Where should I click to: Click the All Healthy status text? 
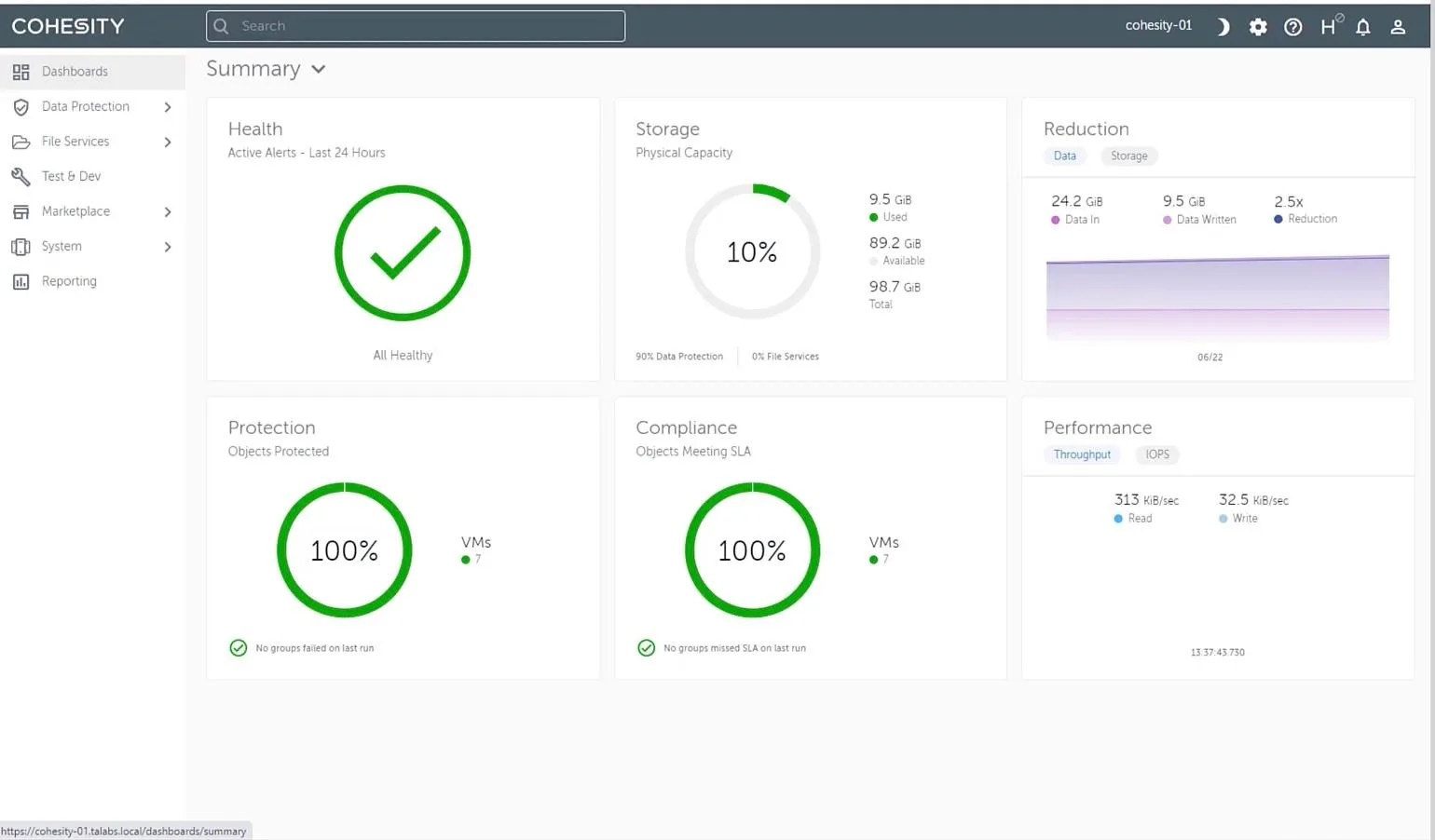(x=403, y=355)
